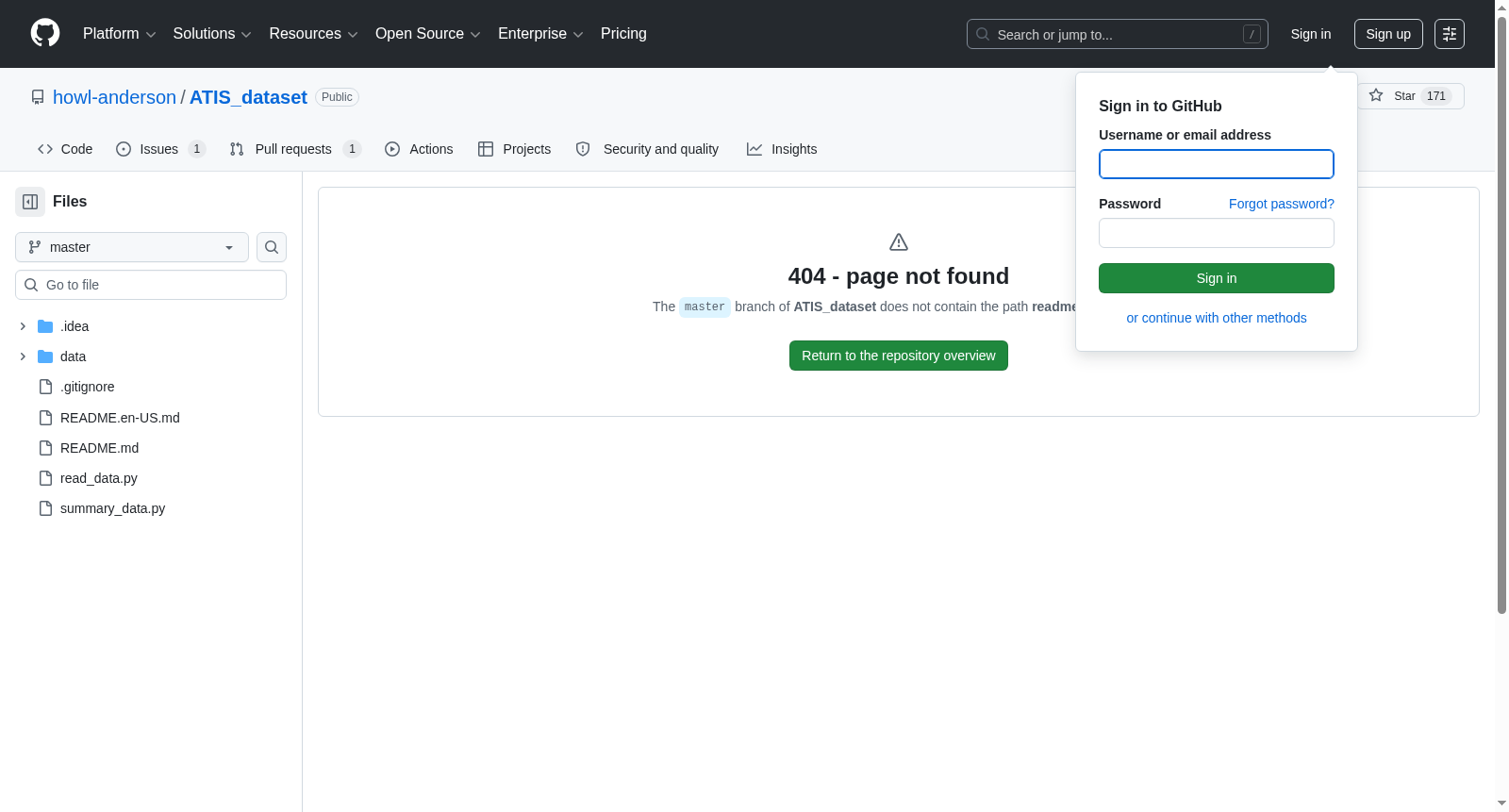Switch to the Pull requests tab

tap(295, 149)
